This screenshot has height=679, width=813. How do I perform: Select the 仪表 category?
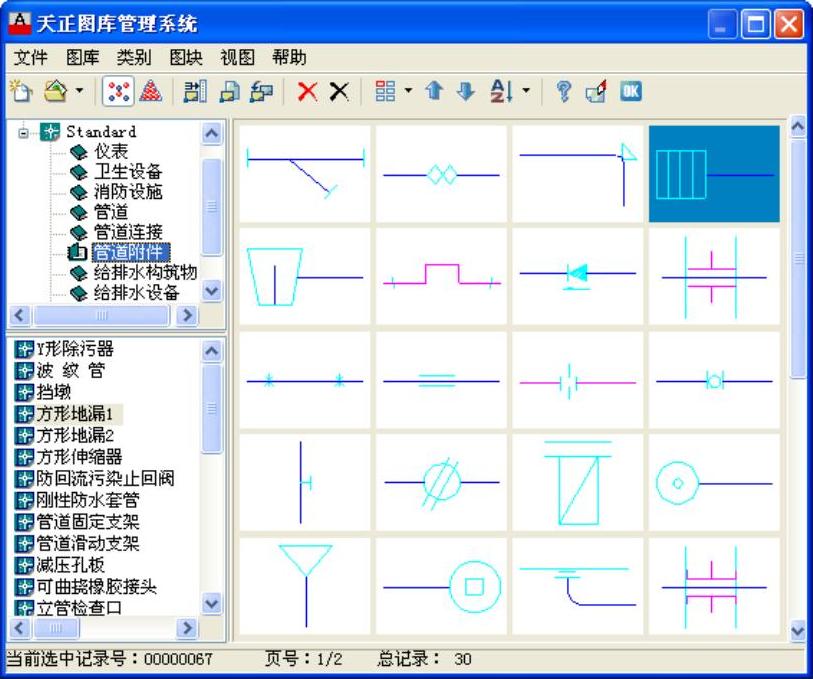[111, 151]
